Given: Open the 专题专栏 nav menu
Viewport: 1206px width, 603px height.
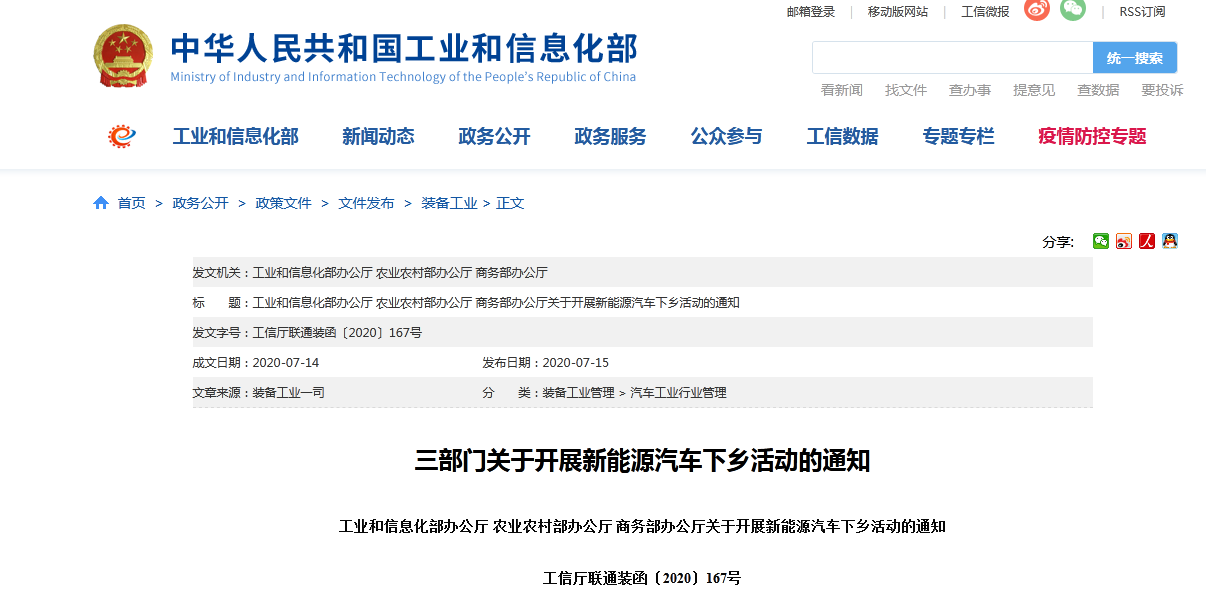Looking at the screenshot, I should 958,137.
